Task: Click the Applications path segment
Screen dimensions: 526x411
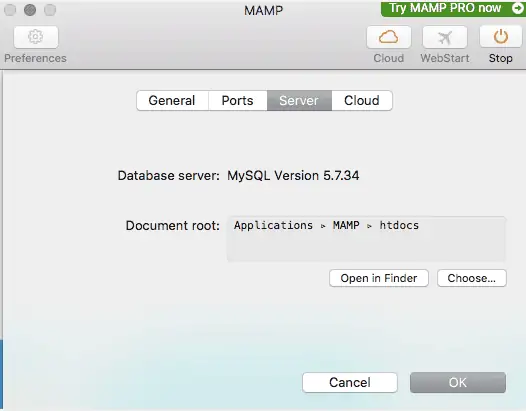Action: pos(273,225)
